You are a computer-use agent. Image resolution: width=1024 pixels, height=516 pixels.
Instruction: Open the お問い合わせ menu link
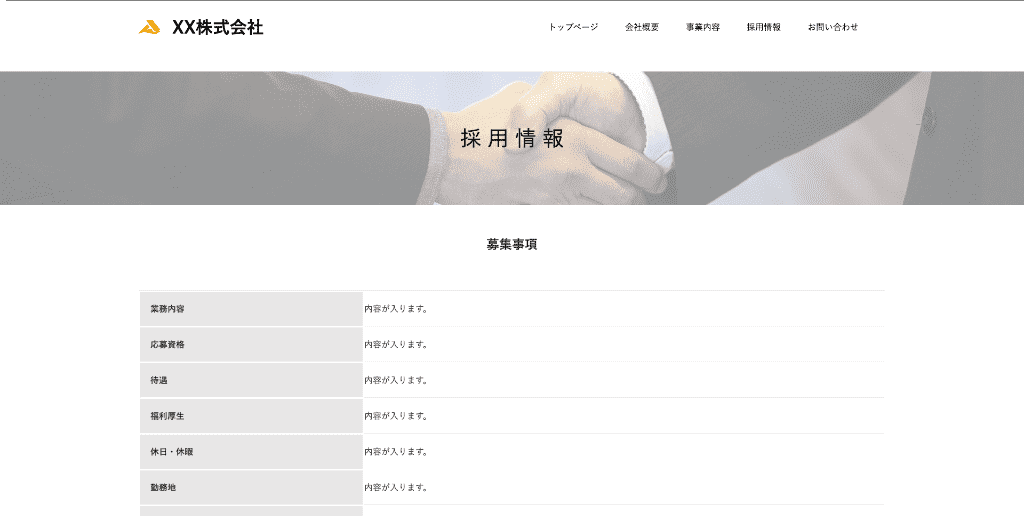(x=833, y=27)
